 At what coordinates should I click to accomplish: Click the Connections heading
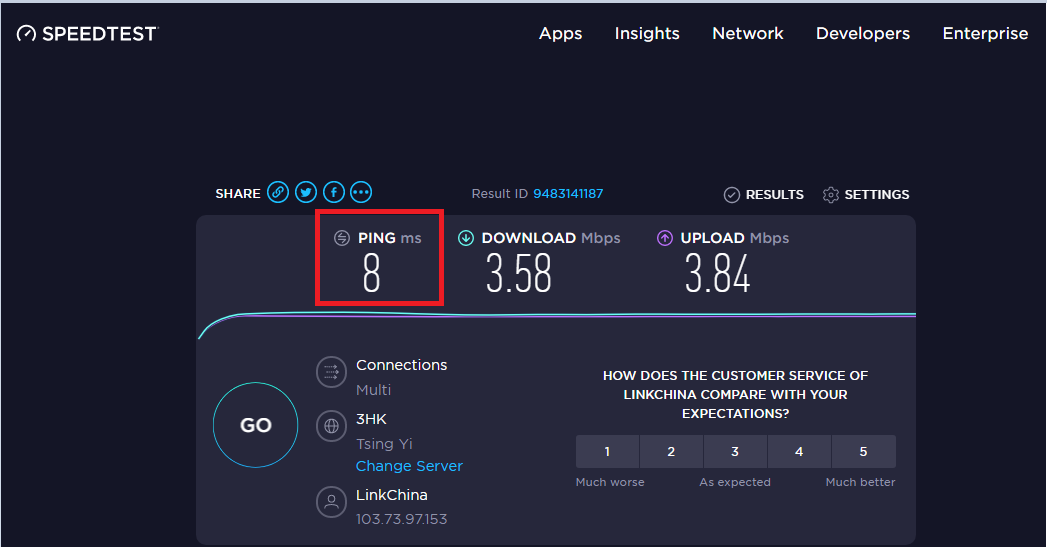401,365
